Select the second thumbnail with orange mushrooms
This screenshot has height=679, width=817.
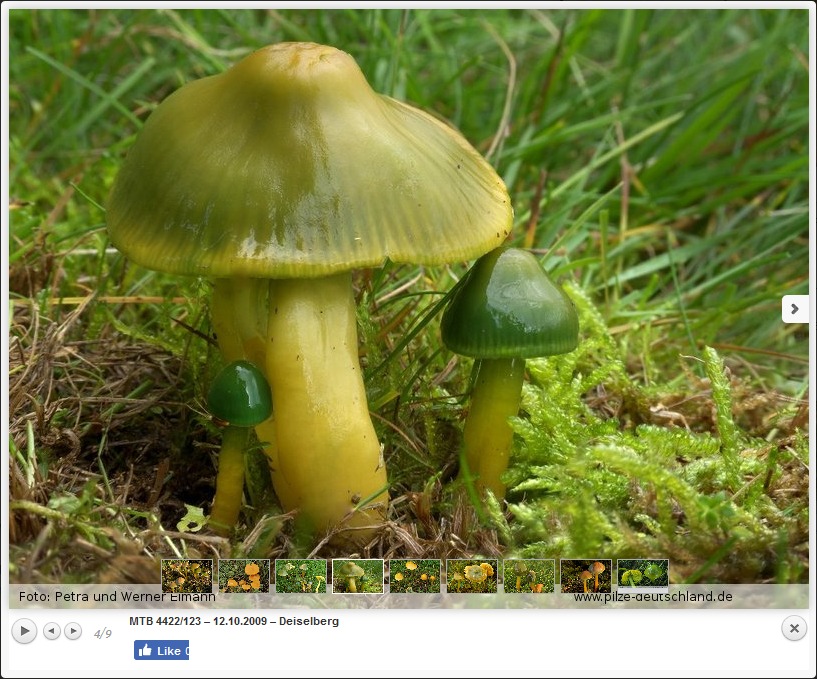244,576
